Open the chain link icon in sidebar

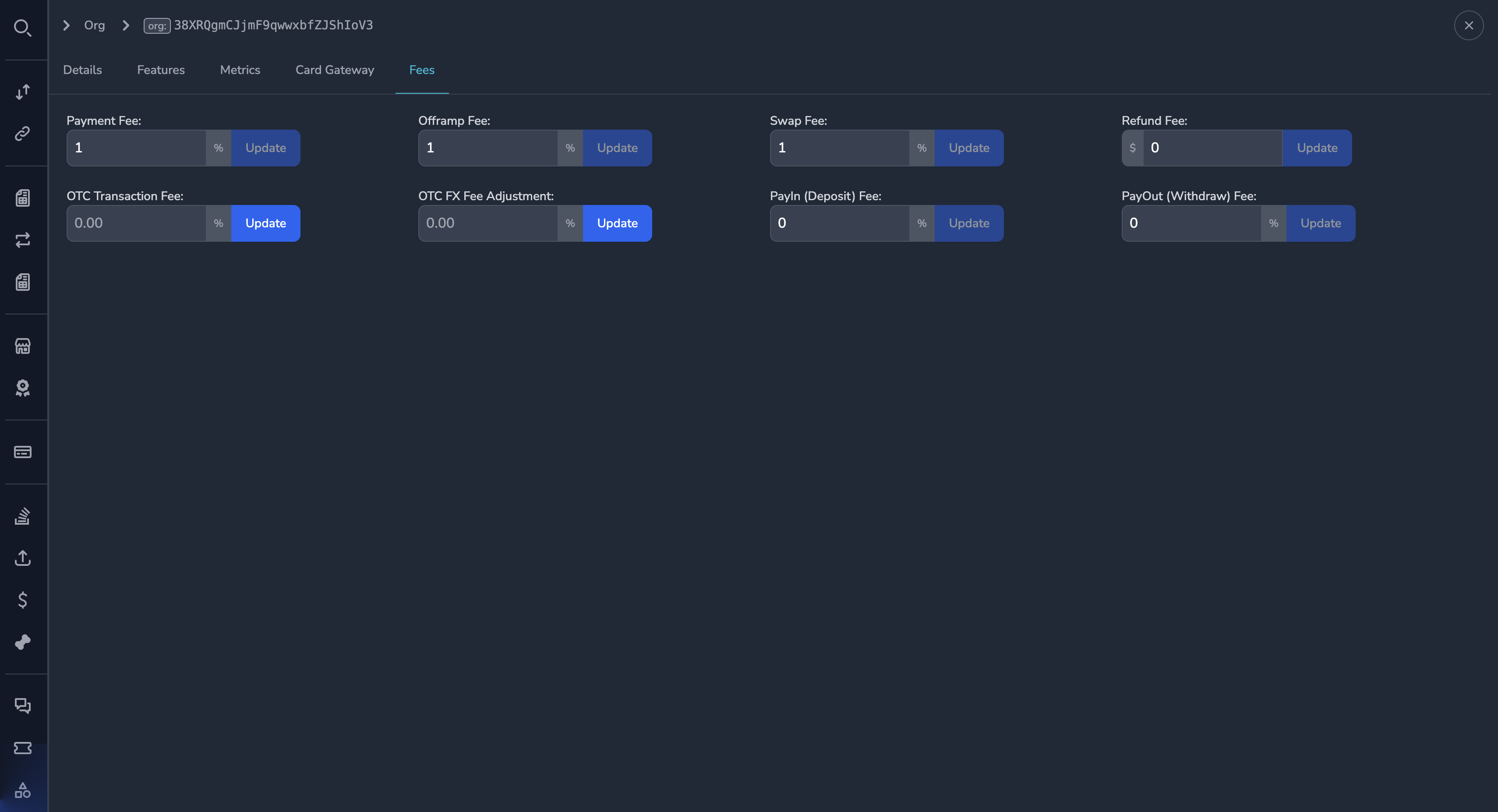pyautogui.click(x=23, y=133)
